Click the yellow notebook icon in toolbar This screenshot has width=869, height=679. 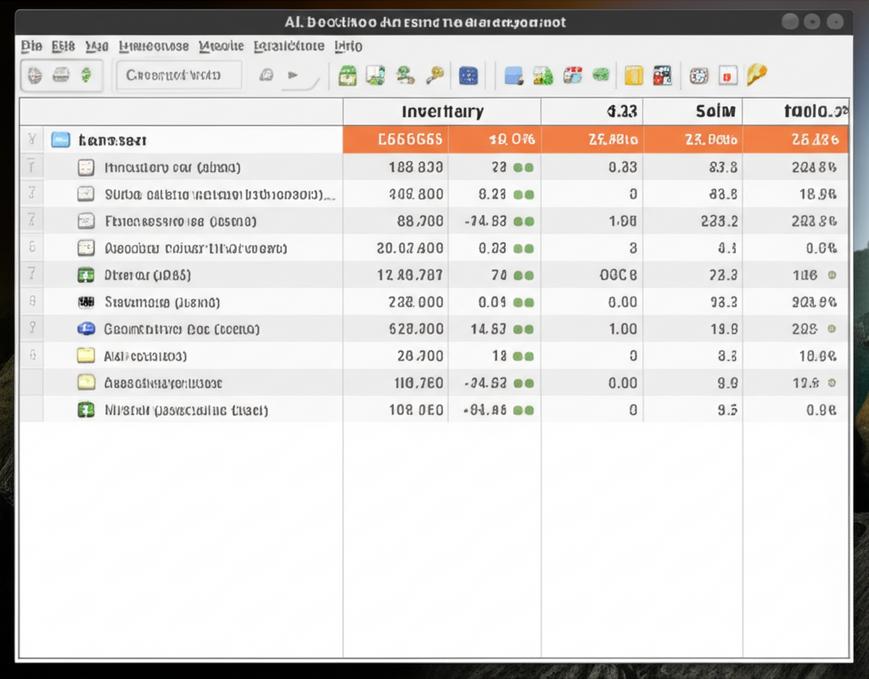pos(633,75)
